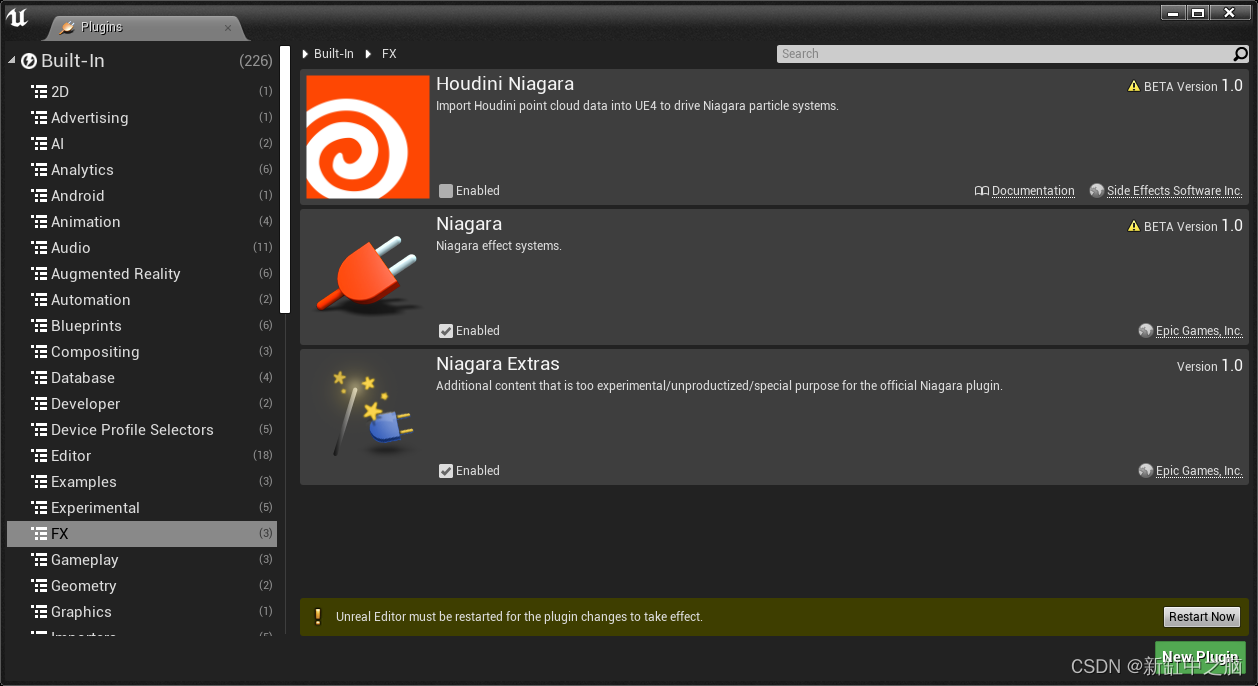Create a New Plugin
The image size is (1258, 686).
click(x=1200, y=657)
